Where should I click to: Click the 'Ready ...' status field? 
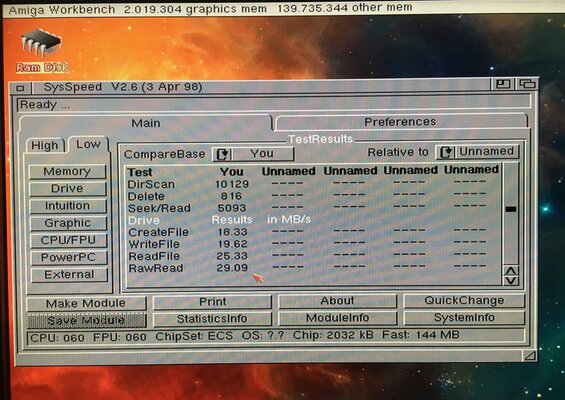(274, 105)
